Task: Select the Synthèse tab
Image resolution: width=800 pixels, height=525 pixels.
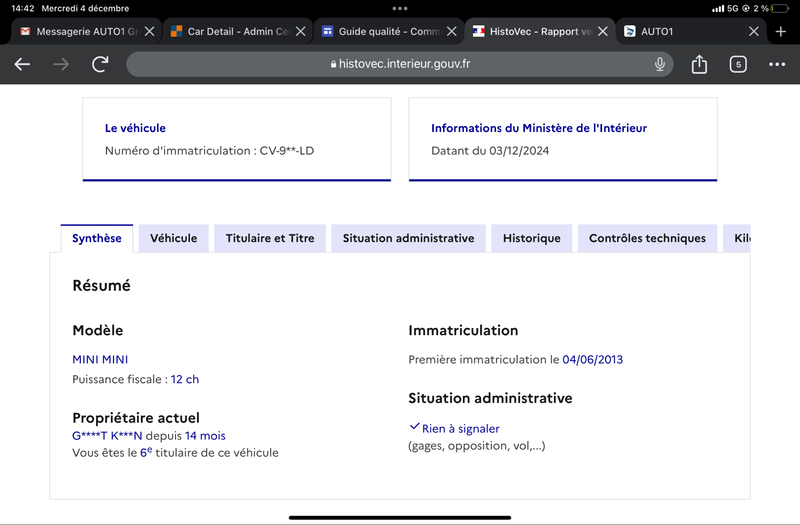Action: click(97, 238)
